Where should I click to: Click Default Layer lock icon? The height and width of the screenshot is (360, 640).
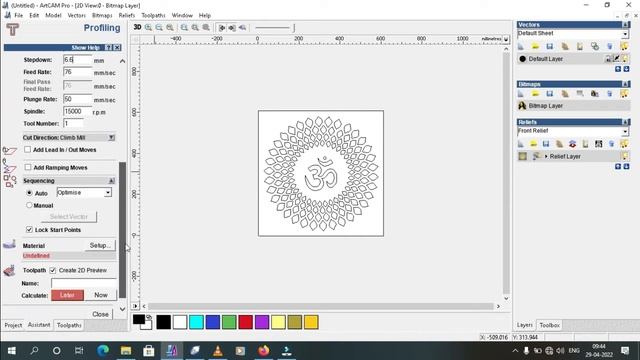pyautogui.click(x=608, y=59)
